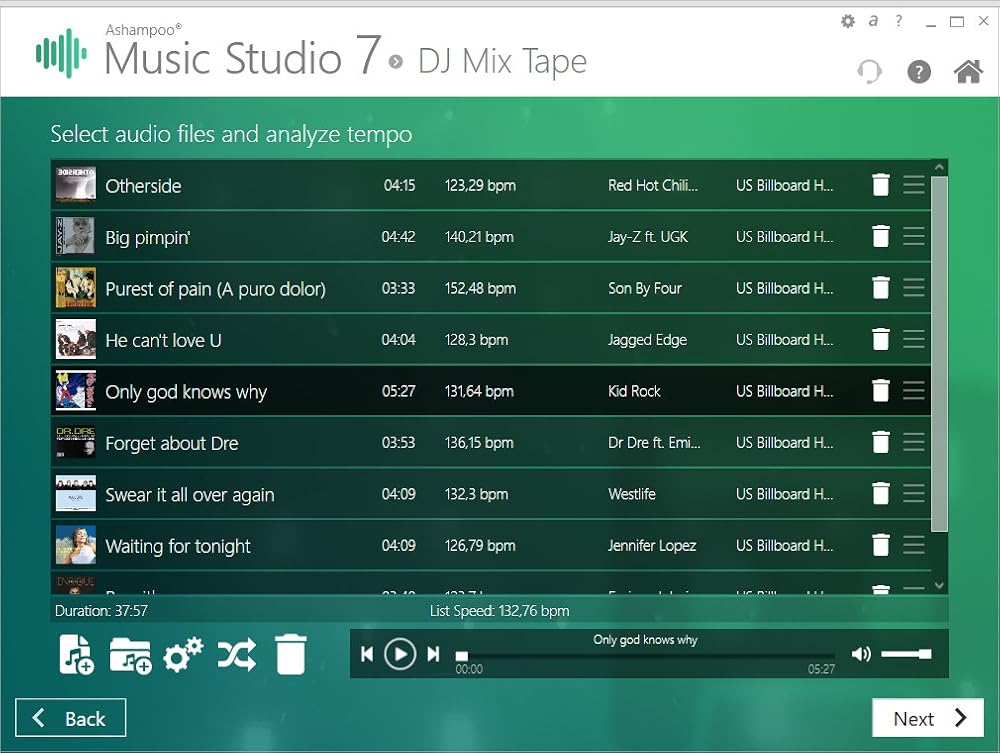The height and width of the screenshot is (753, 1000).
Task: Click artist Westlife
Action: [631, 494]
